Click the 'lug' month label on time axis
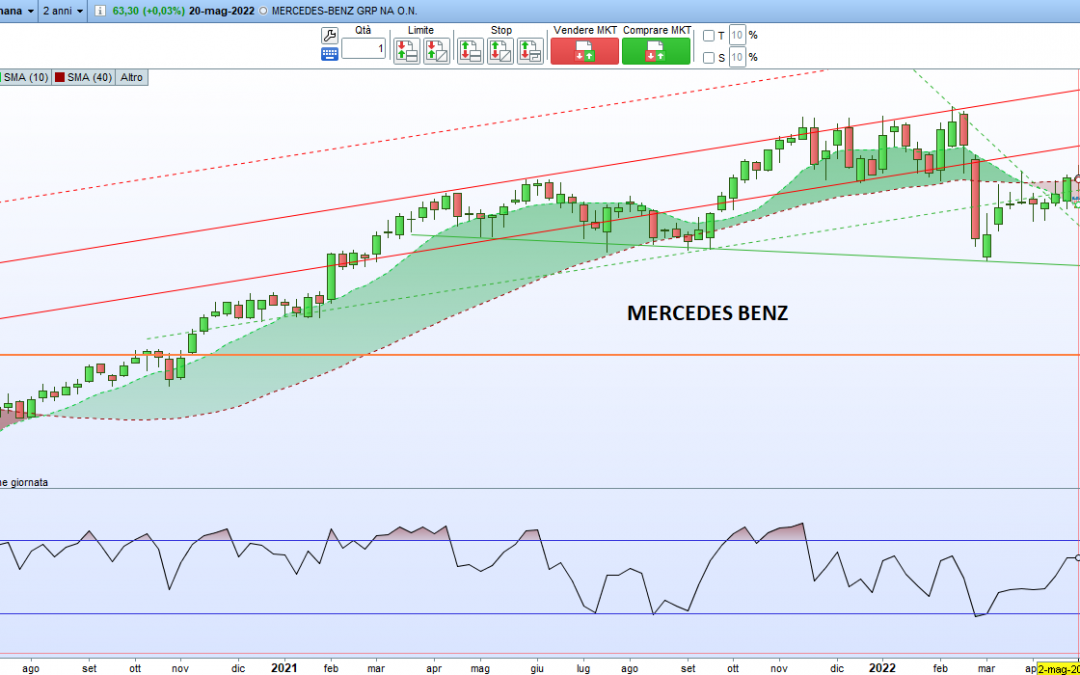The width and height of the screenshot is (1080, 675). (x=583, y=668)
